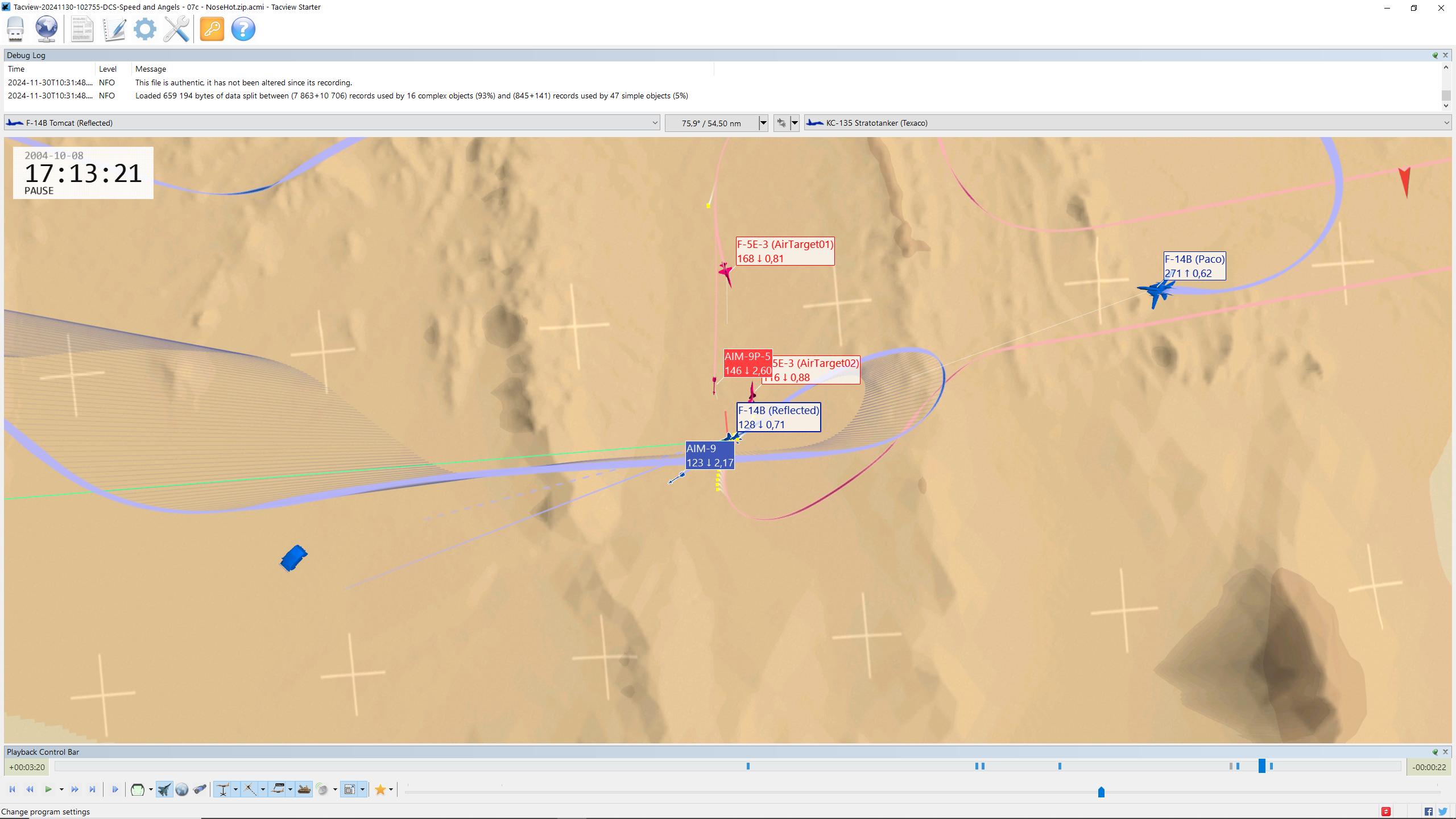
Task: Toggle external aircraft view mode
Action: coord(164,789)
